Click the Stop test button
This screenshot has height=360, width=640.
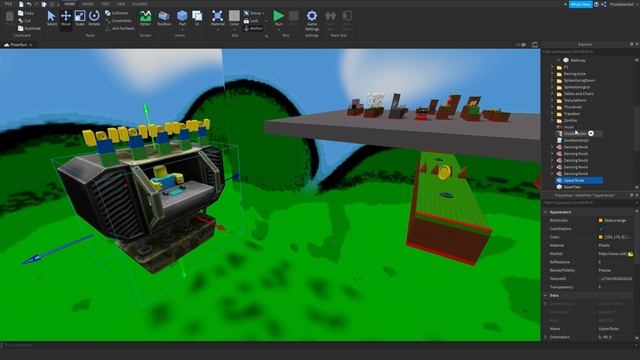(x=293, y=18)
